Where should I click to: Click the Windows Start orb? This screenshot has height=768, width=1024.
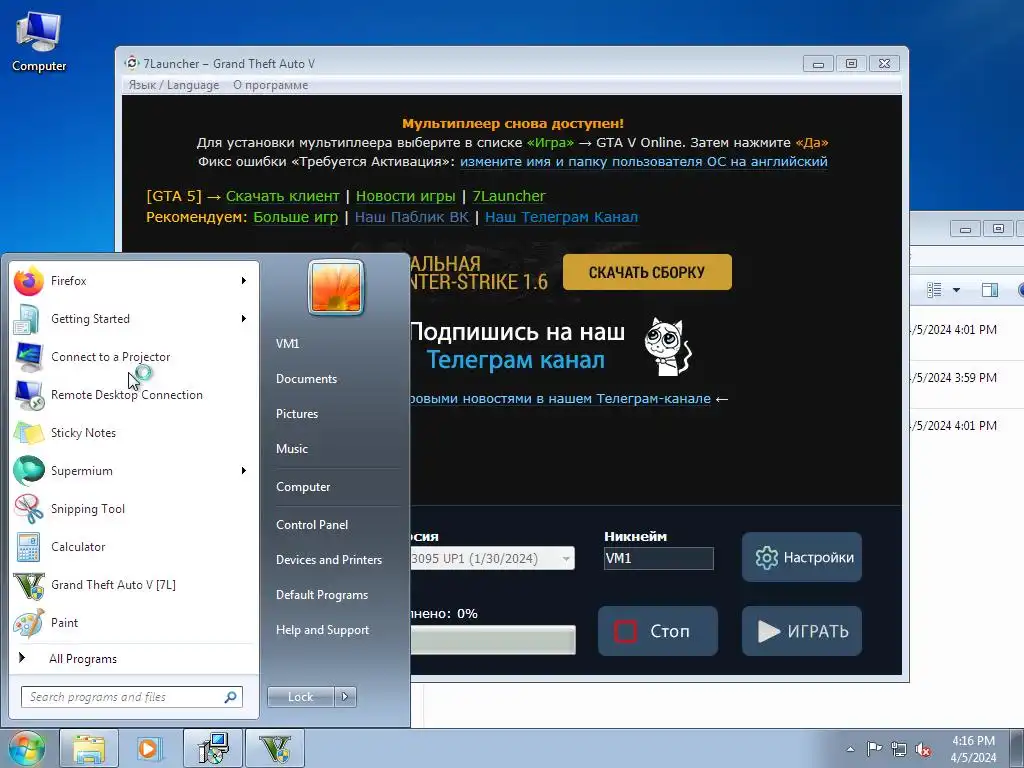pyautogui.click(x=26, y=748)
